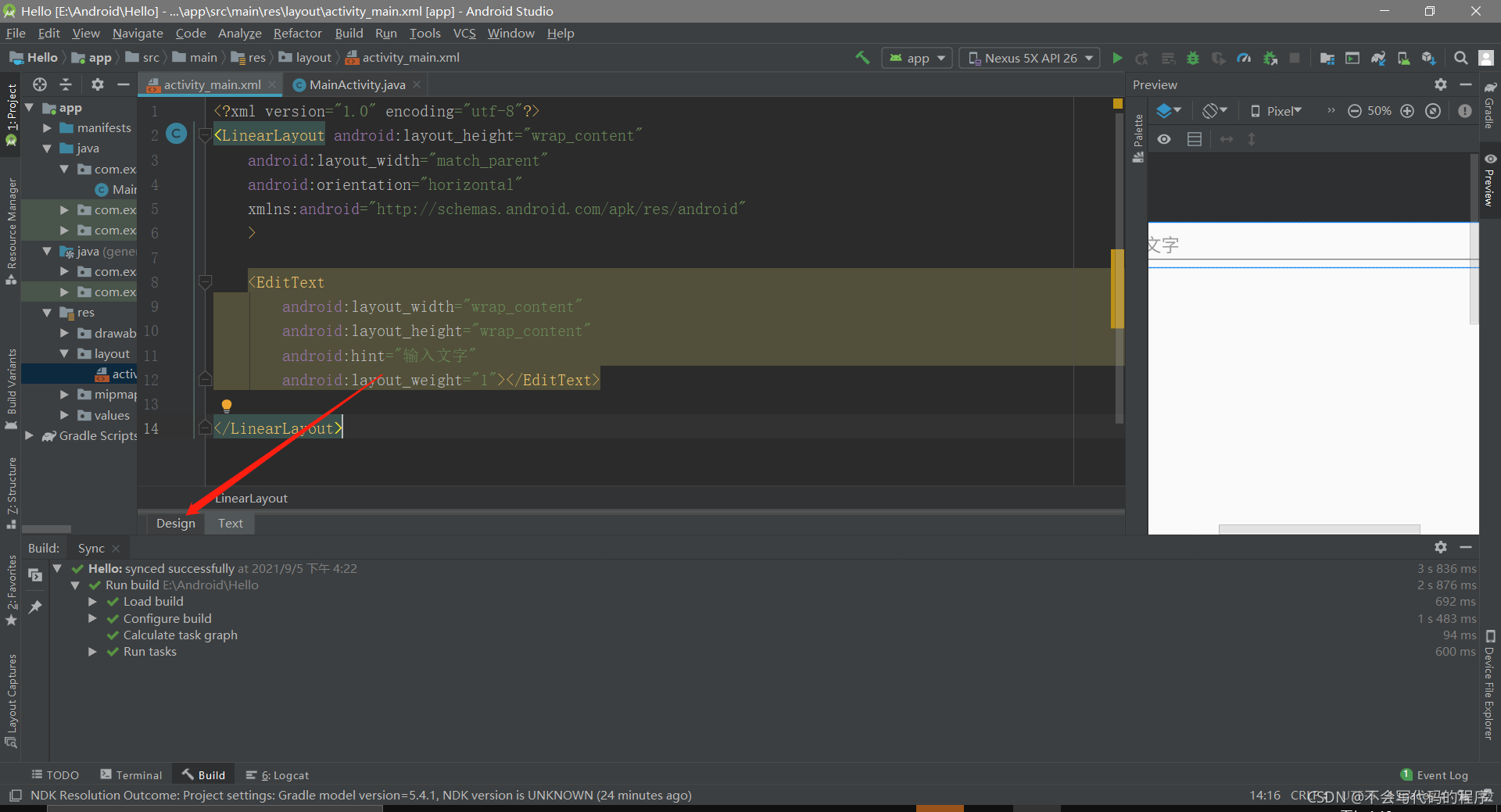Click the Run Anything terminal-window icon

(1352, 58)
